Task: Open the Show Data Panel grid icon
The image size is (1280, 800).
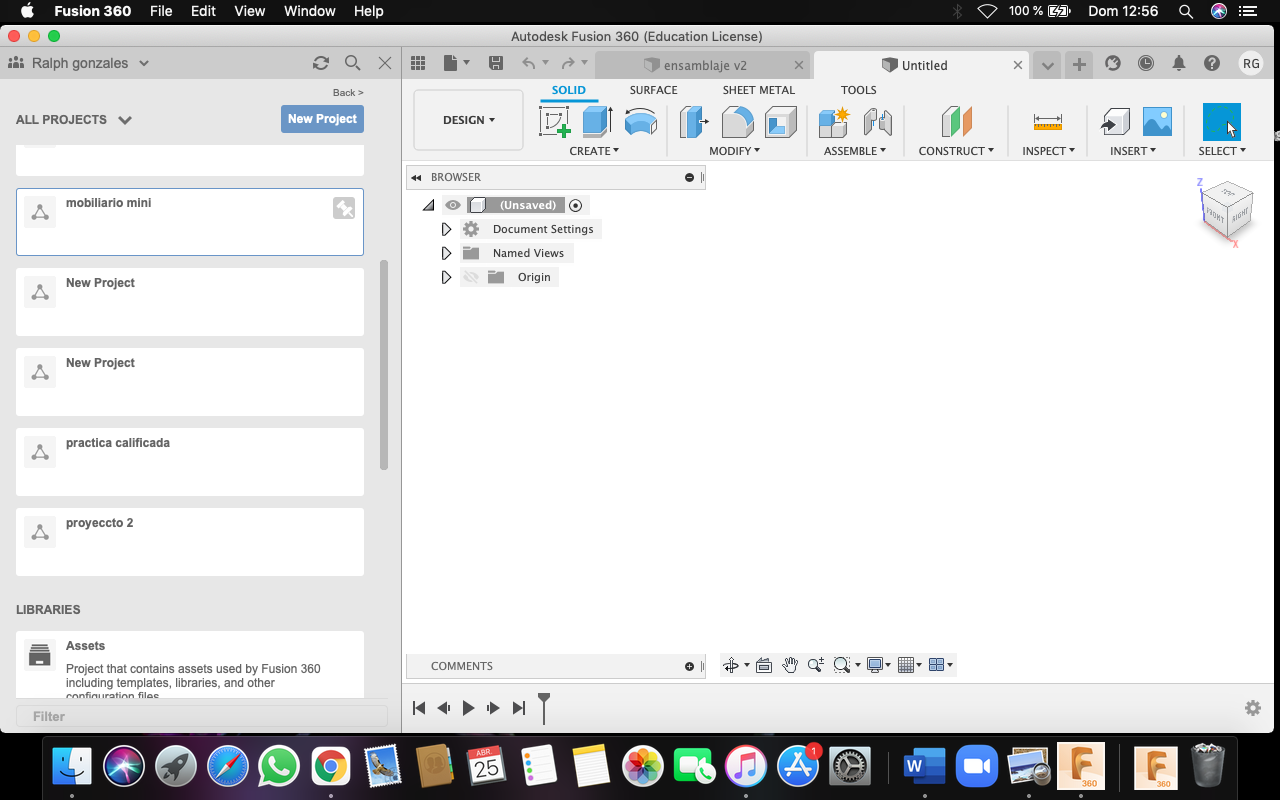Action: (x=418, y=63)
